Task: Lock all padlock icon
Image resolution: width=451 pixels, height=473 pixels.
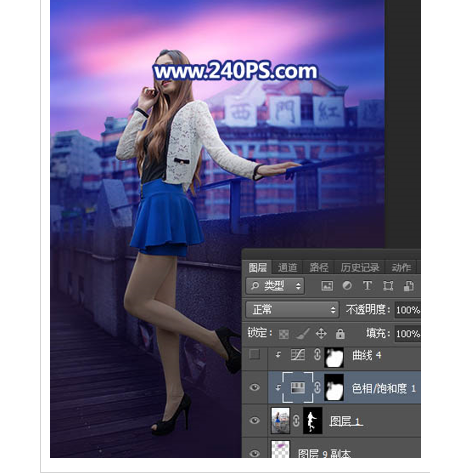Action: pos(340,334)
